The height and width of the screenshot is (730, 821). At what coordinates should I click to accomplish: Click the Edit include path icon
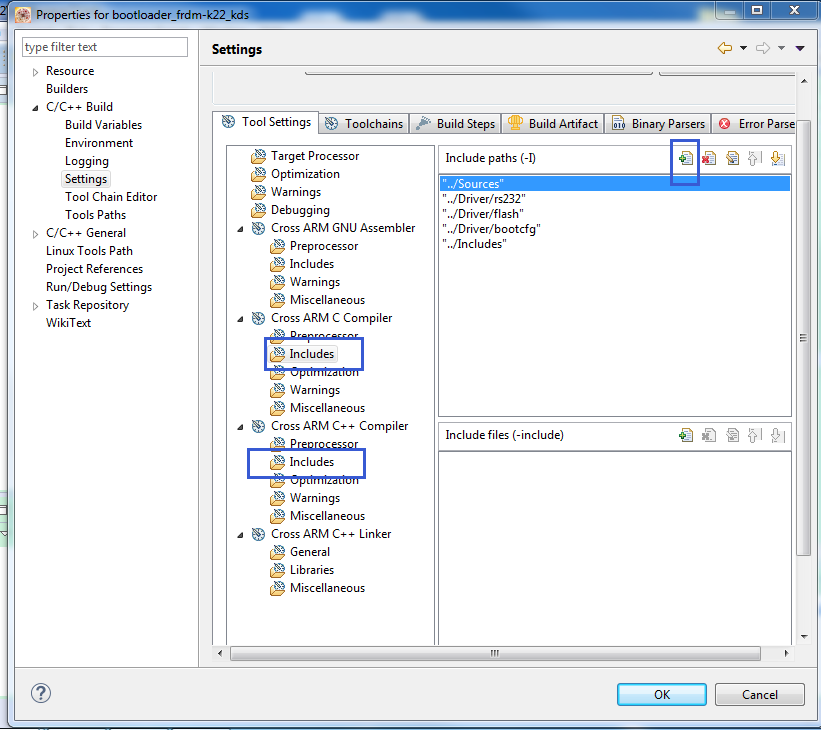732,158
